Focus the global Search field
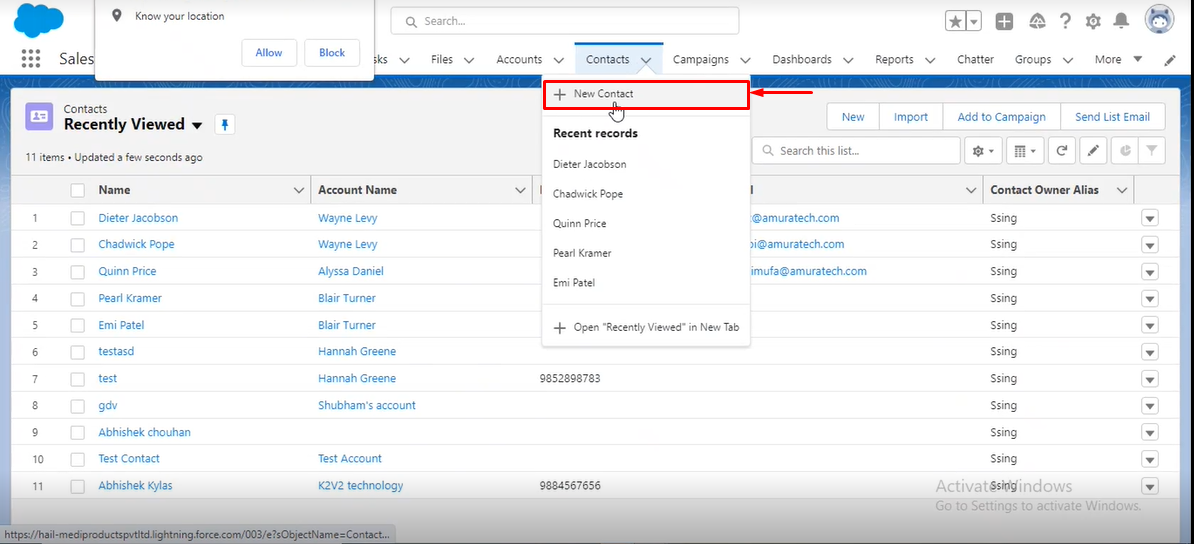This screenshot has width=1194, height=544. [565, 21]
